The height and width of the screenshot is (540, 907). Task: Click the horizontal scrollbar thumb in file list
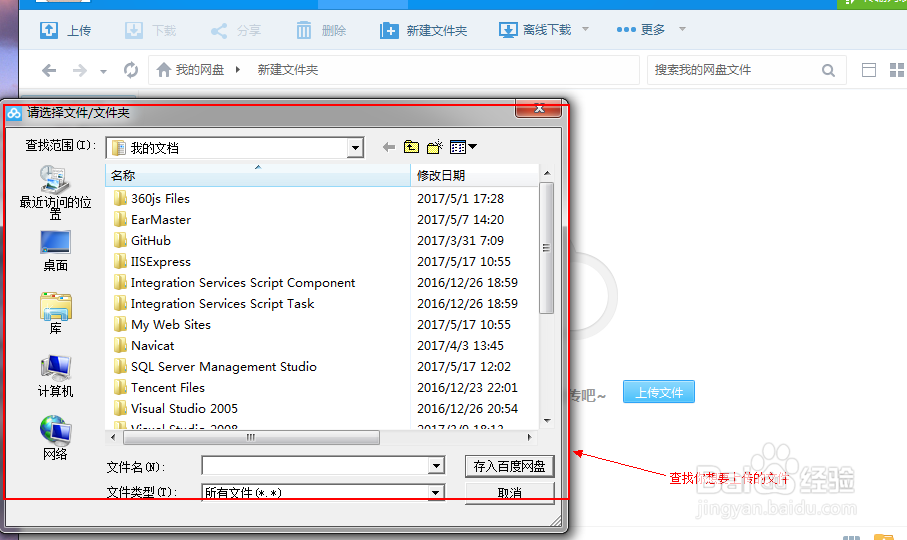(251, 438)
